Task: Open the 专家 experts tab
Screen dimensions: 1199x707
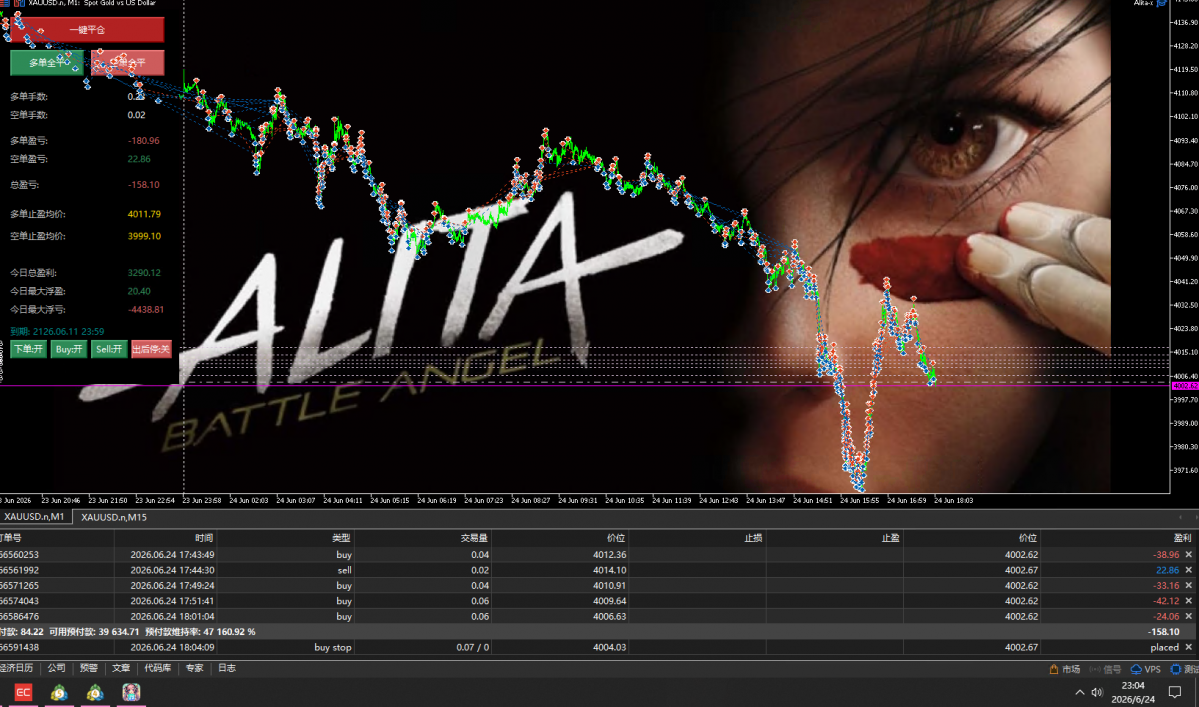Action: (194, 668)
